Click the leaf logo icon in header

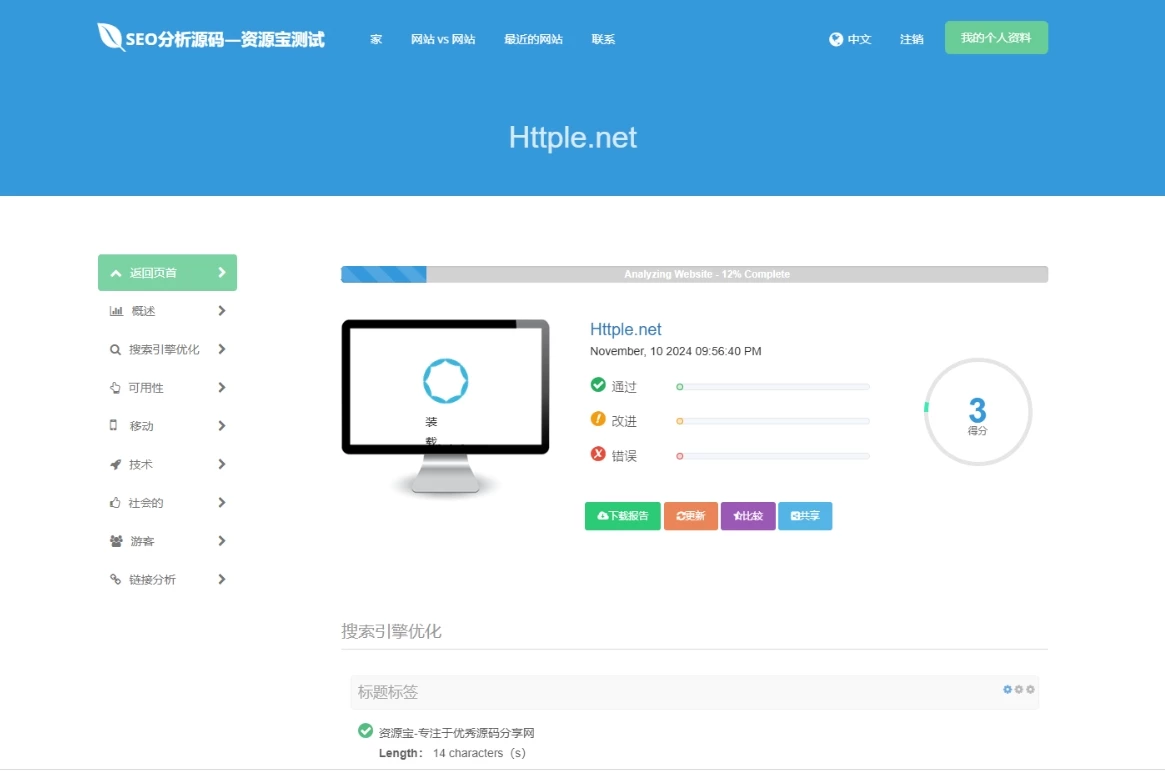(110, 37)
